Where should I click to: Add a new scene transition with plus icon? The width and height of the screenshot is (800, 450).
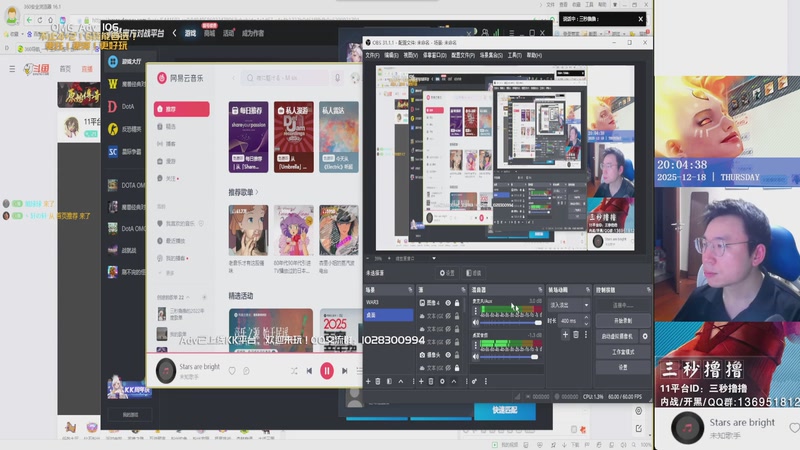point(565,335)
